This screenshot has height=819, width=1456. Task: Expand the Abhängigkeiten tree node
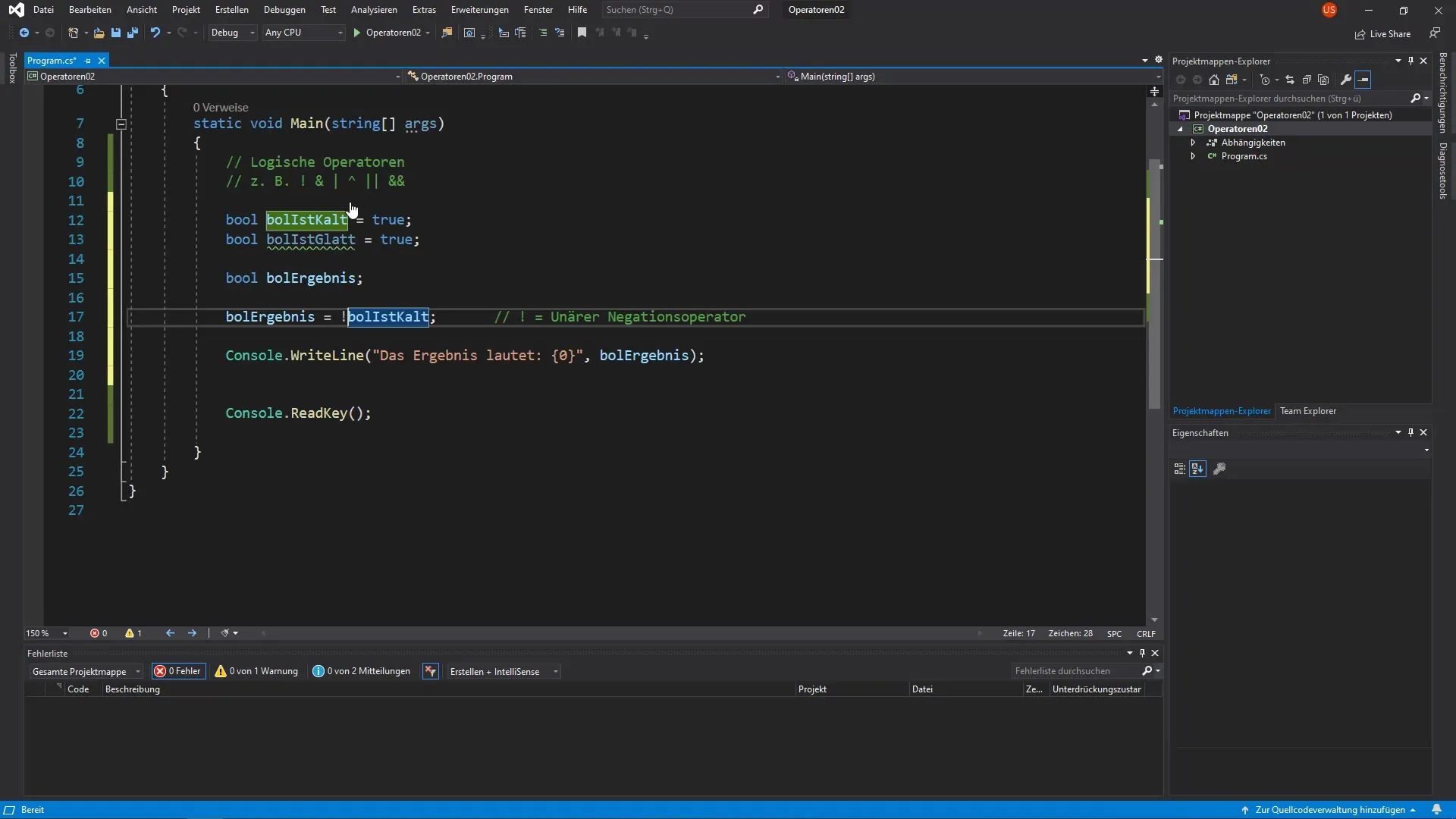pos(1193,143)
